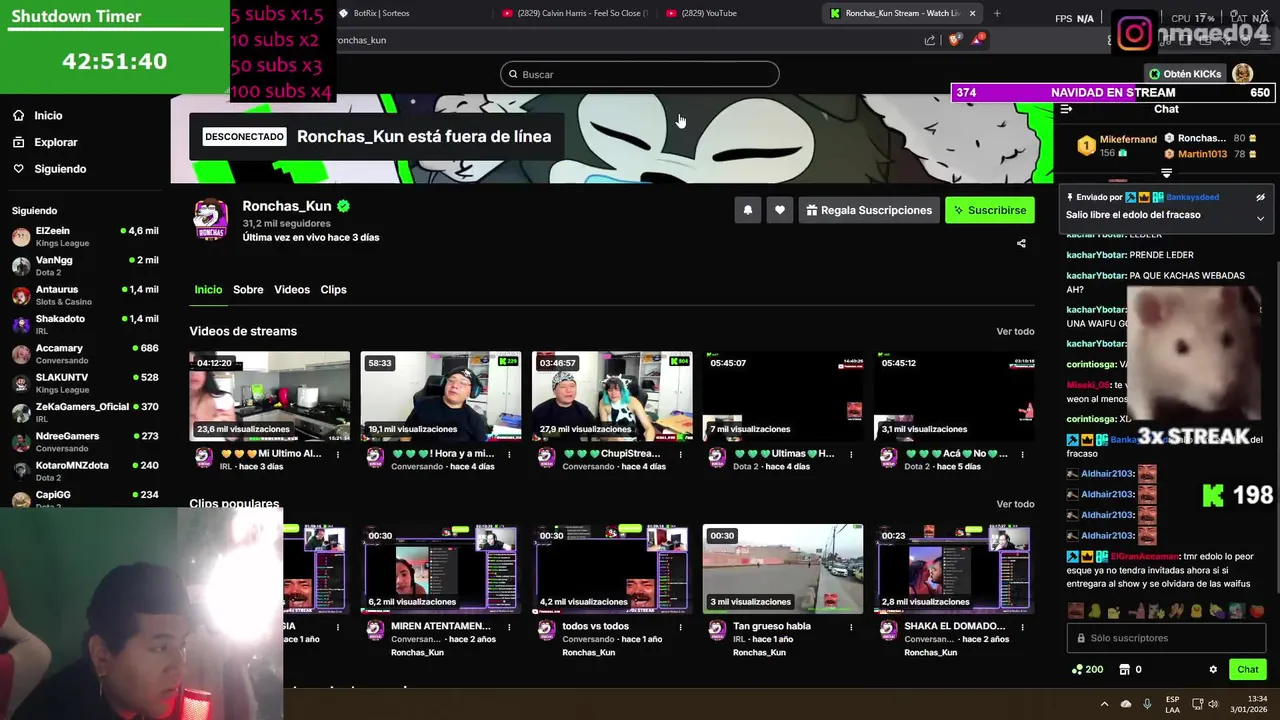The width and height of the screenshot is (1280, 720).
Task: Click the Windows microphone tray icon
Action: (x=1147, y=704)
